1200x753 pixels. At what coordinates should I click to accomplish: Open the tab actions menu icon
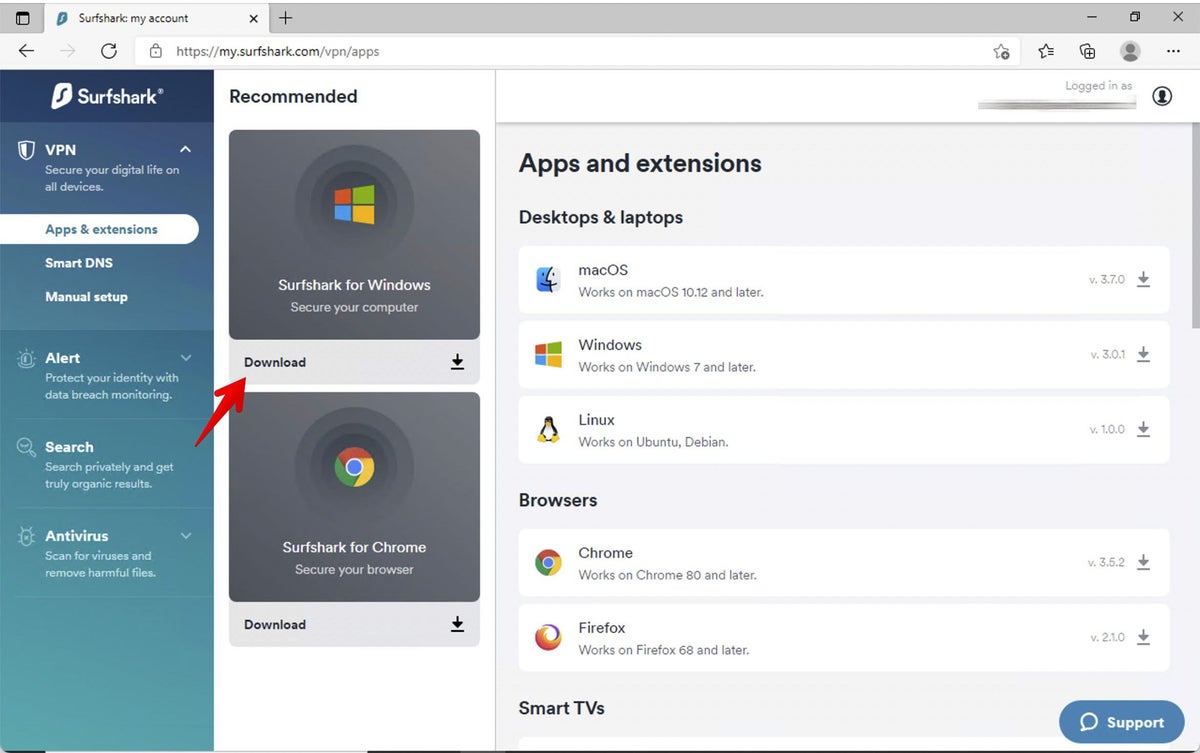(x=22, y=18)
